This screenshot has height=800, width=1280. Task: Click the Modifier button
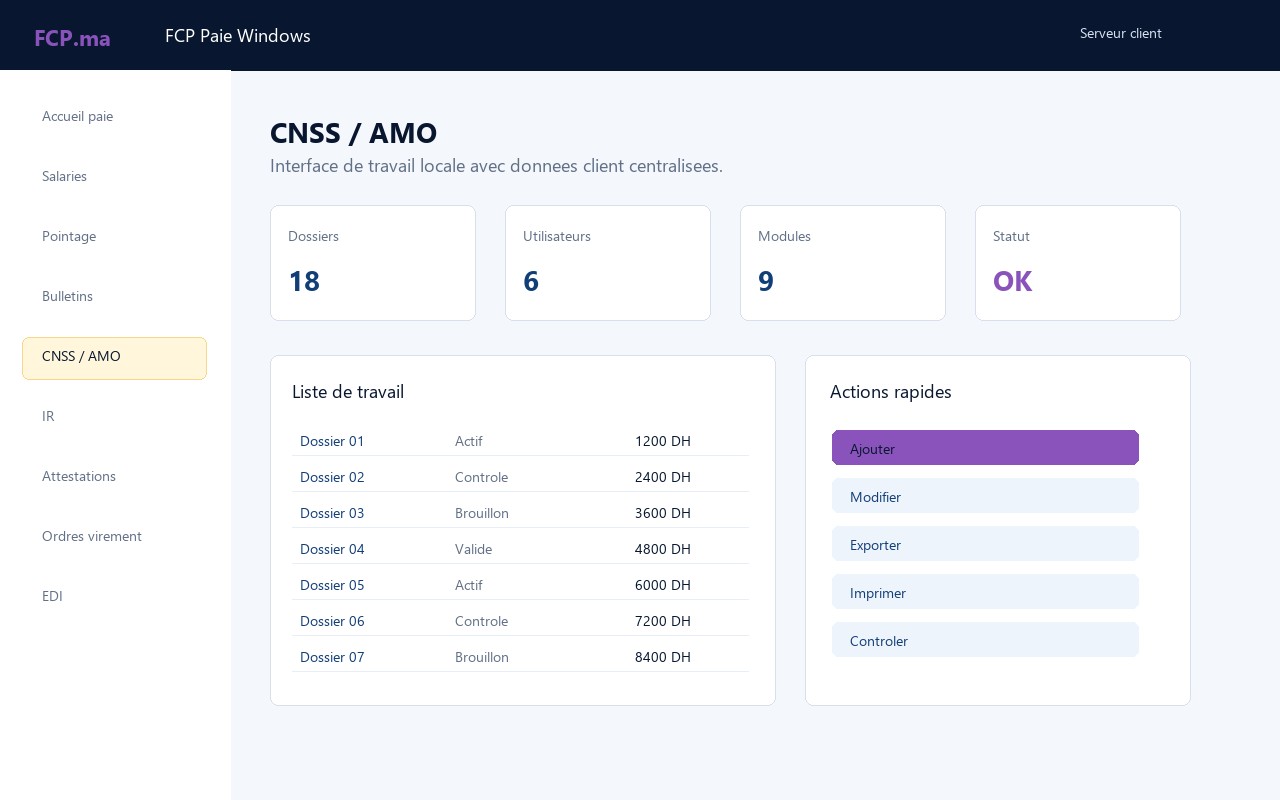pyautogui.click(x=985, y=496)
